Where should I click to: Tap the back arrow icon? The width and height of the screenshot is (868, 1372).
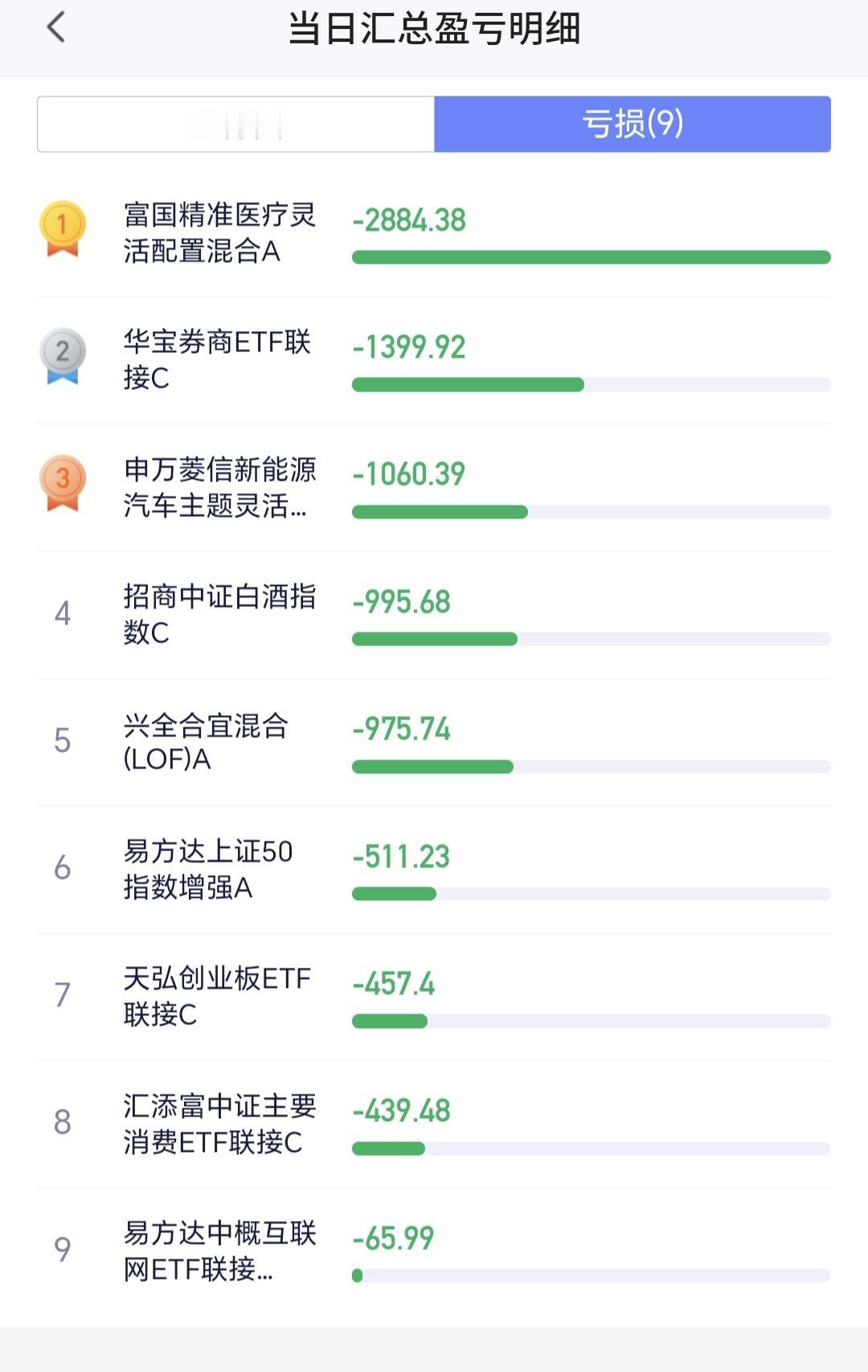[55, 28]
